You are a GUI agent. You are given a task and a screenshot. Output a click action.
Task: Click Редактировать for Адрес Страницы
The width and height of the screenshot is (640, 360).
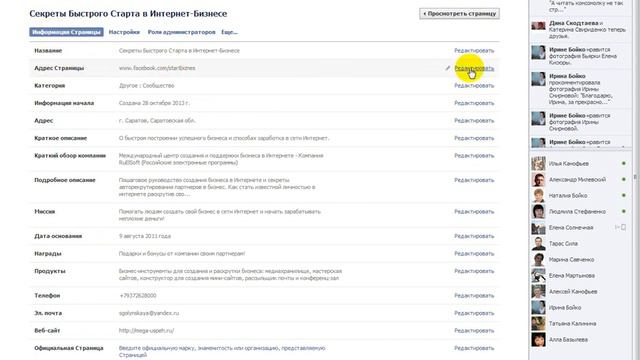[x=474, y=68]
